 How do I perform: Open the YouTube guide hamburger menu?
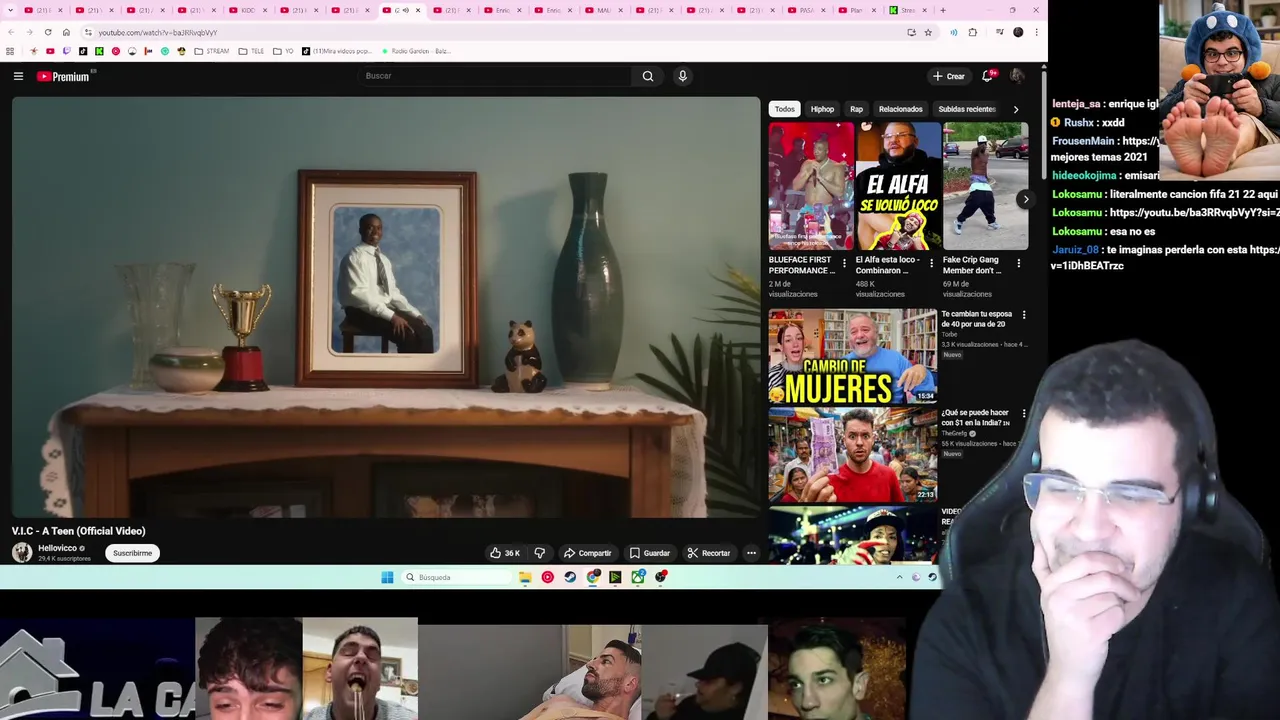(x=18, y=76)
